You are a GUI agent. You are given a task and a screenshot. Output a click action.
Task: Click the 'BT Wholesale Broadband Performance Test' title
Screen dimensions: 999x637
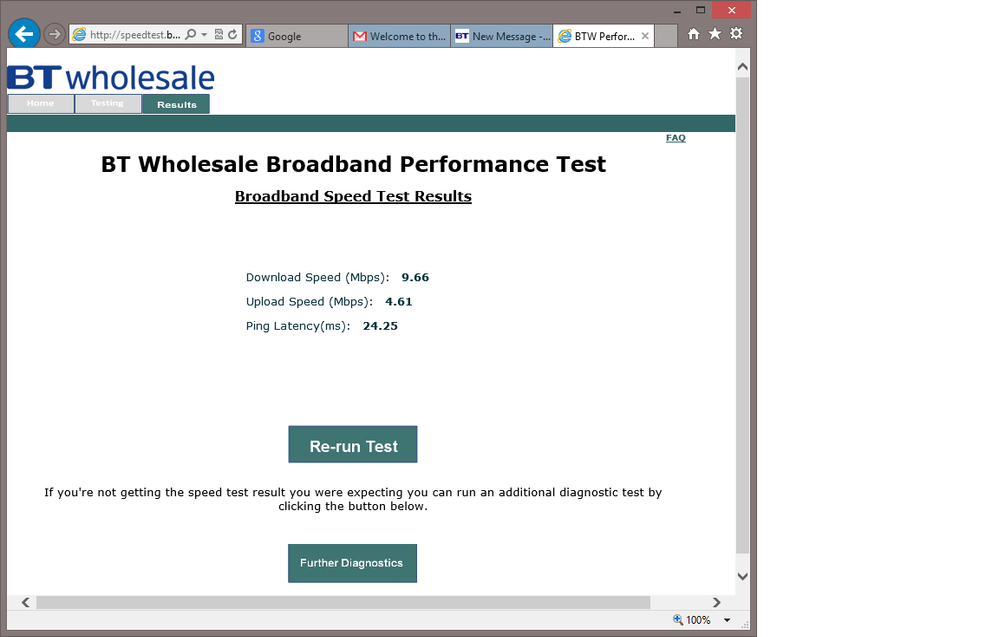click(x=353, y=164)
